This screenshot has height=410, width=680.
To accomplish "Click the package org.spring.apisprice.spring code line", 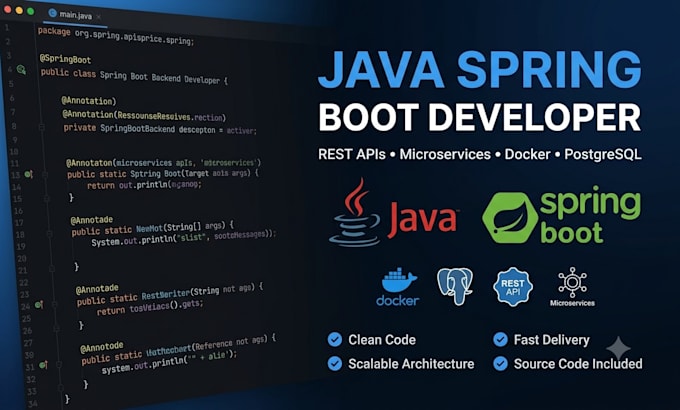I will [x=116, y=36].
